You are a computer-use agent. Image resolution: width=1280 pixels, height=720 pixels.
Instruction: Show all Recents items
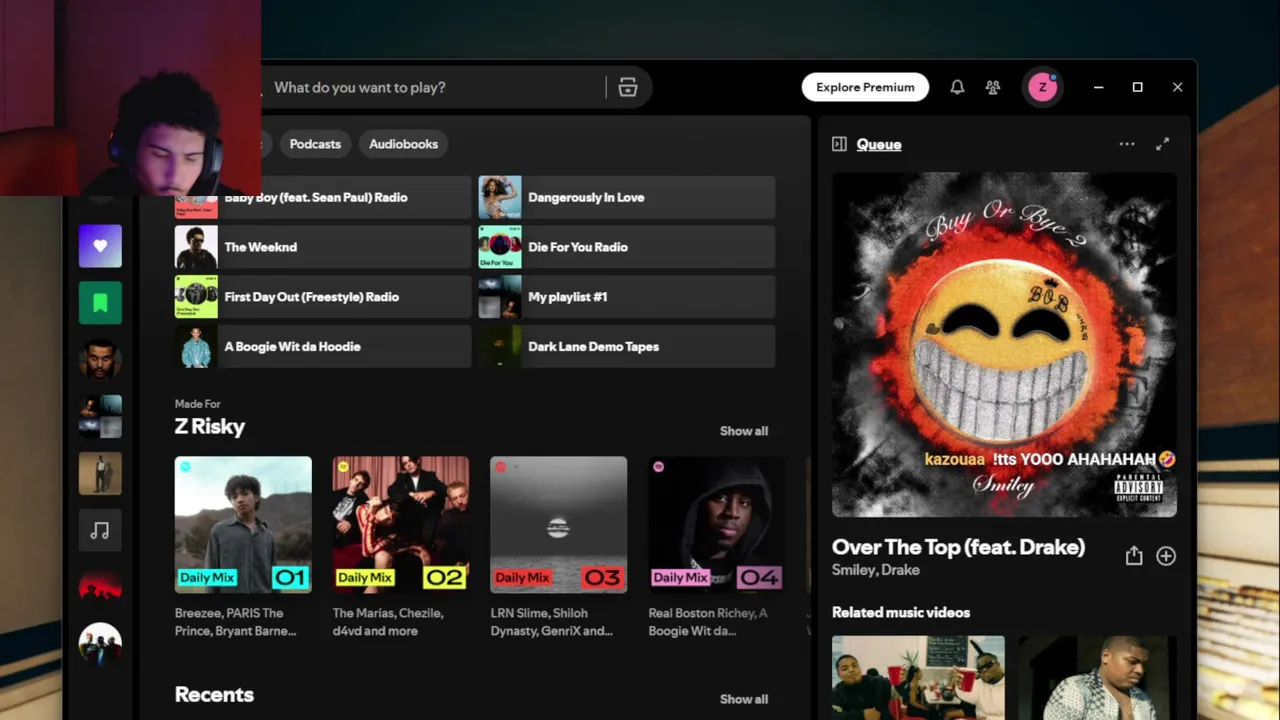click(x=744, y=699)
